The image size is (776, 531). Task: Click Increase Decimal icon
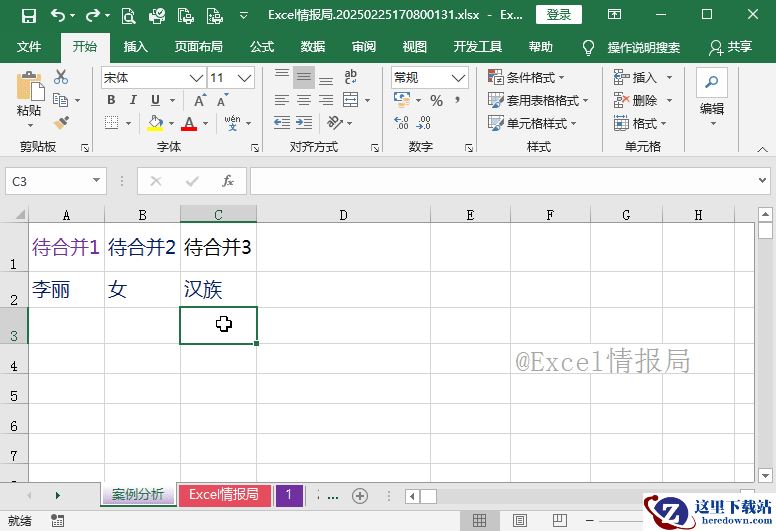coord(401,122)
